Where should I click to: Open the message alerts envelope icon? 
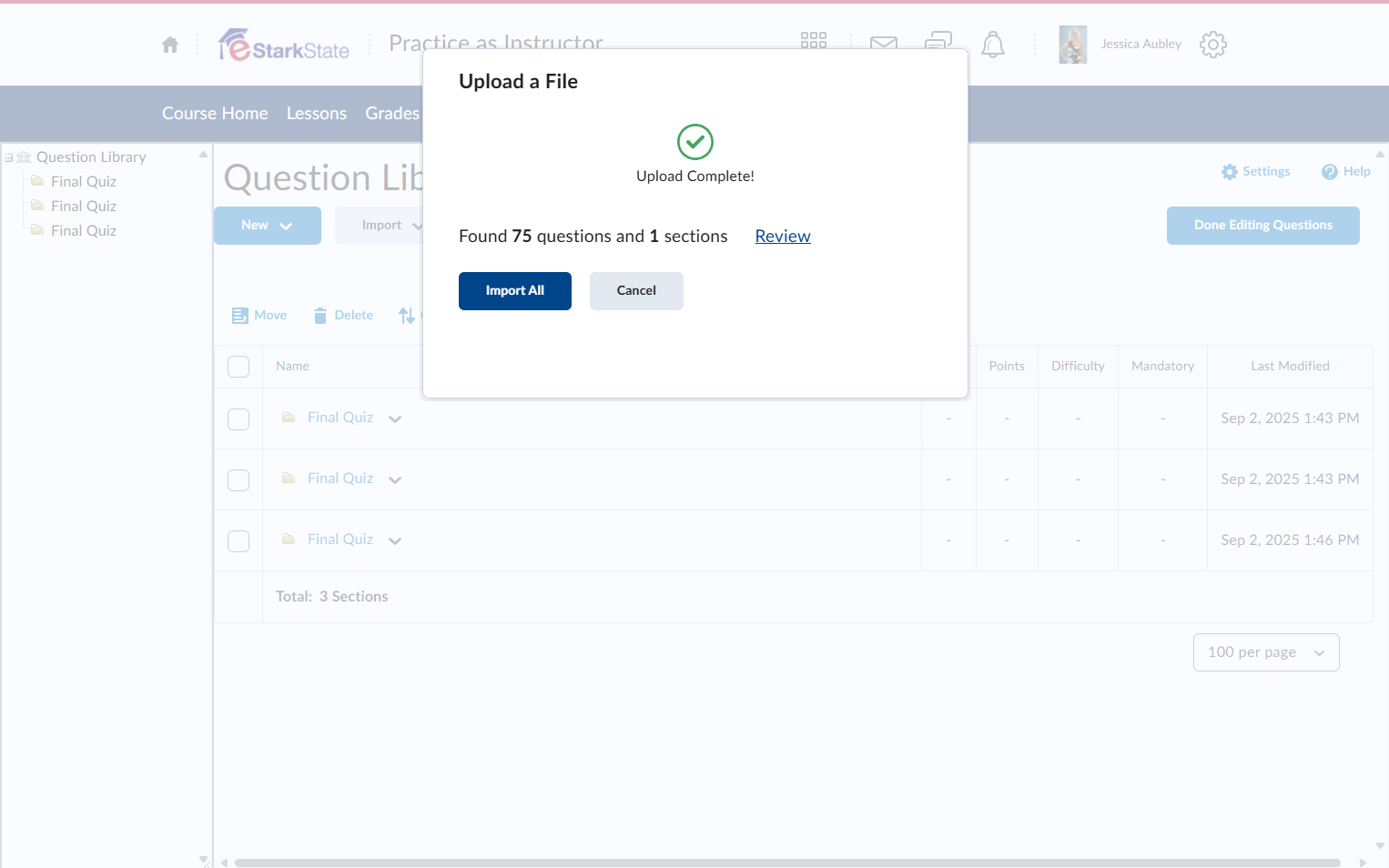[883, 43]
